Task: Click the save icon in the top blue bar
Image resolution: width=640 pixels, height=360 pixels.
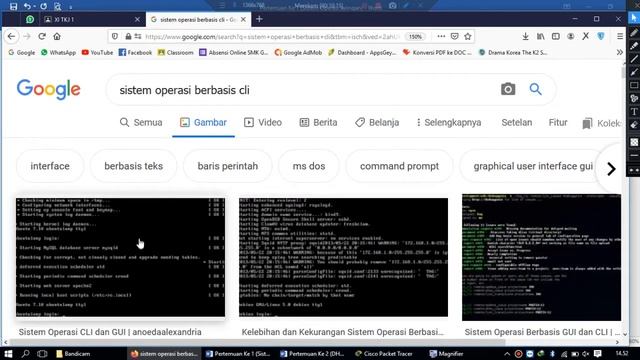Action: 13,6
